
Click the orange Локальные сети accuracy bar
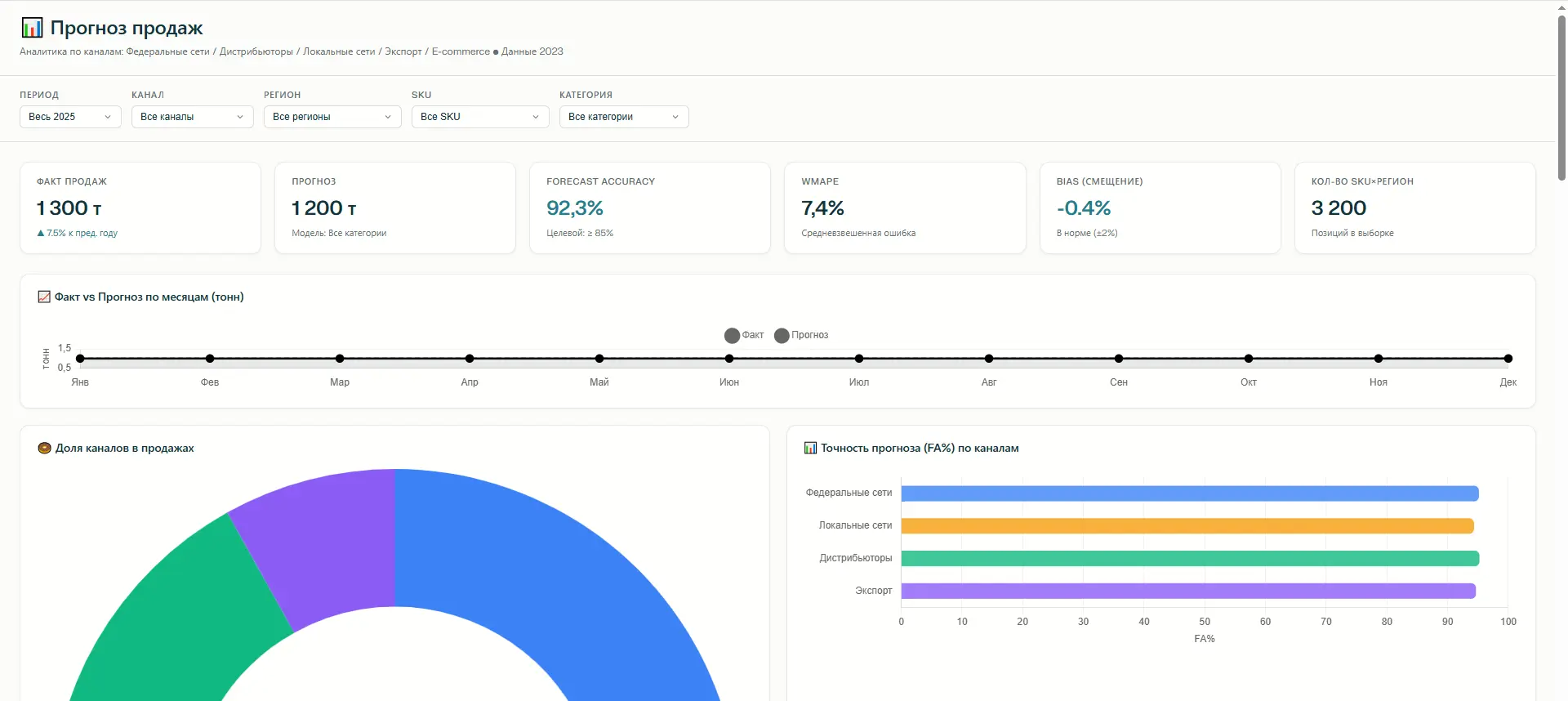coord(1187,526)
